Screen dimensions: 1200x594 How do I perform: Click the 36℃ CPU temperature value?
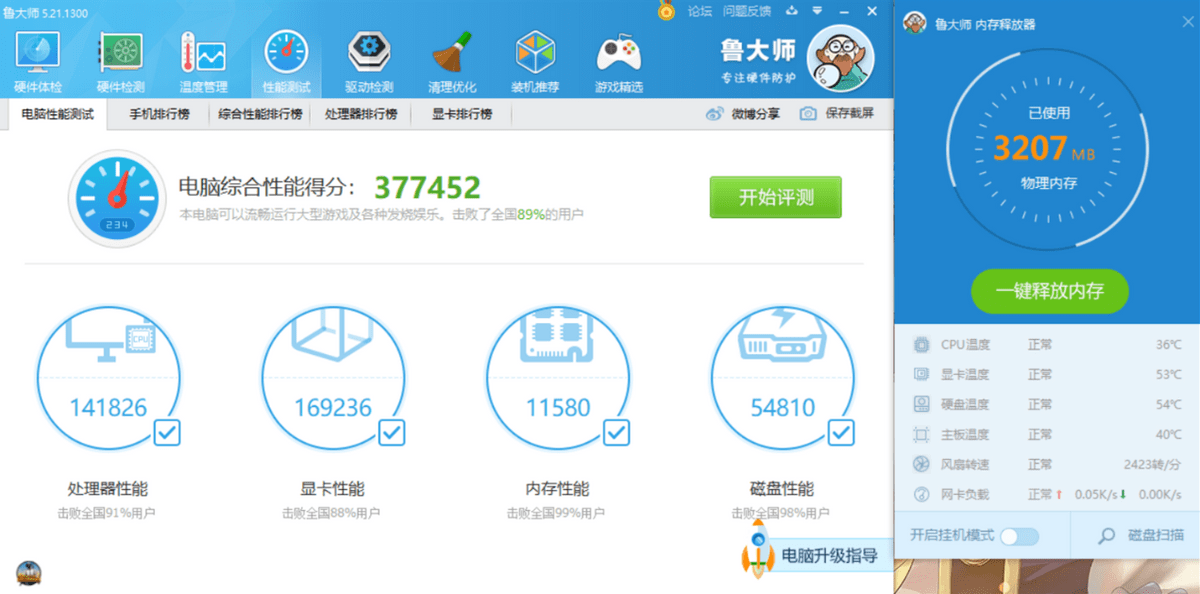pos(1169,345)
